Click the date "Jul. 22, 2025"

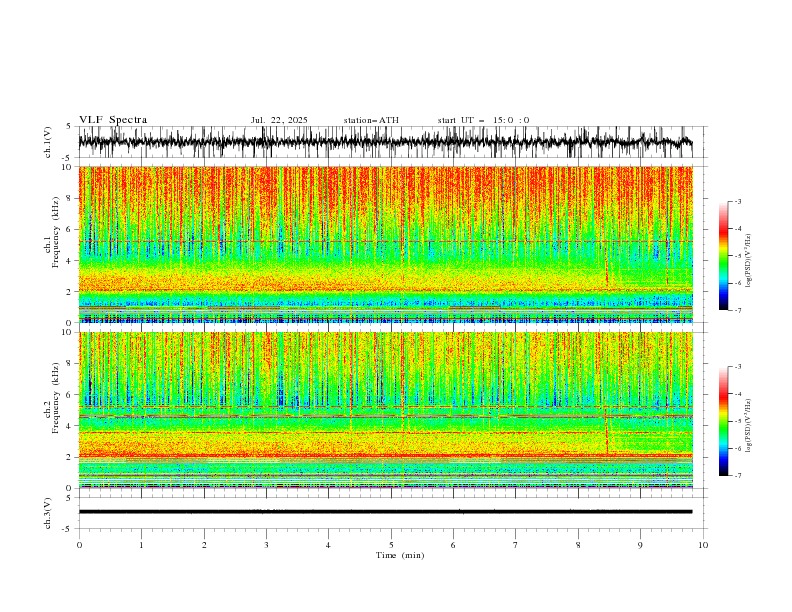(279, 120)
